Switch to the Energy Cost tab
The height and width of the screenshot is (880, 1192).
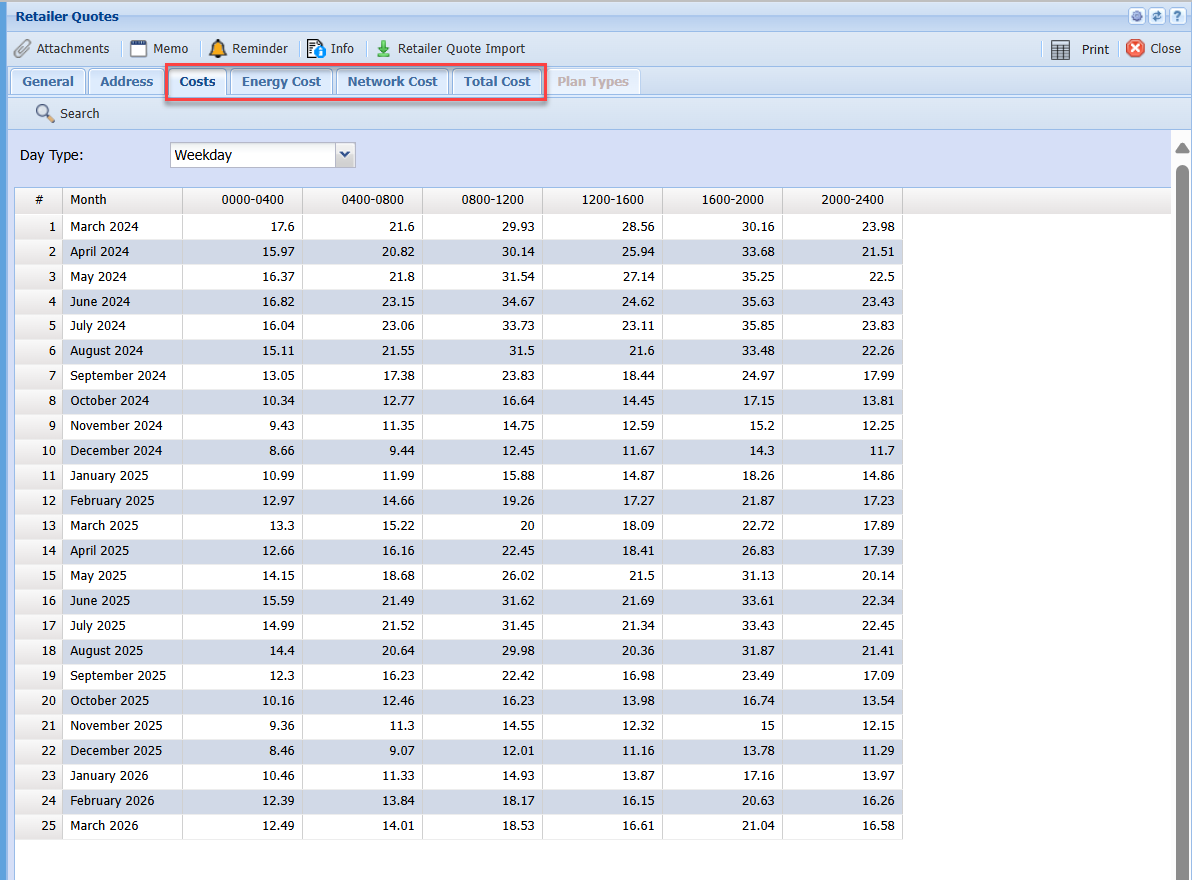coord(281,82)
